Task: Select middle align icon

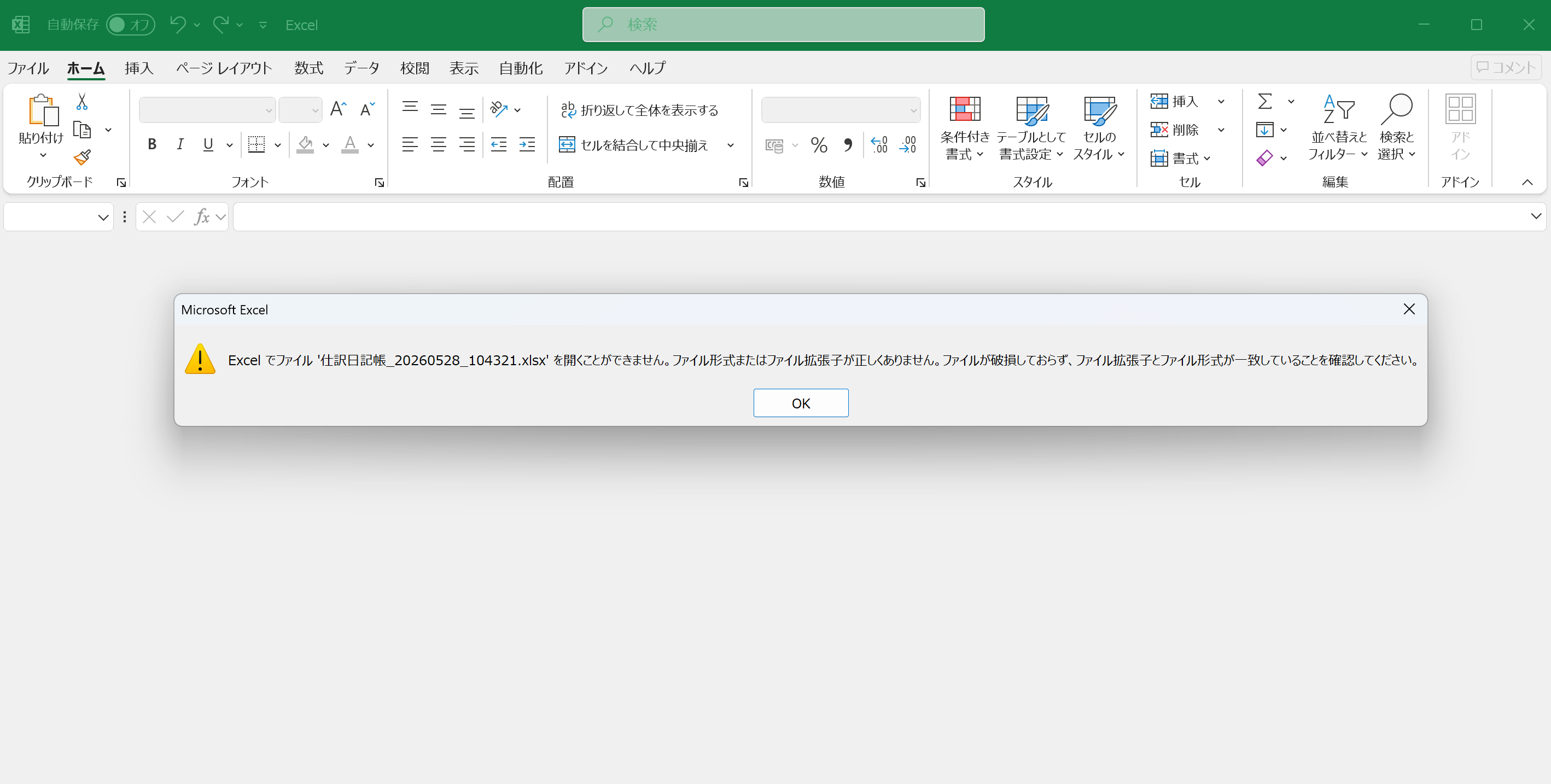Action: (438, 109)
